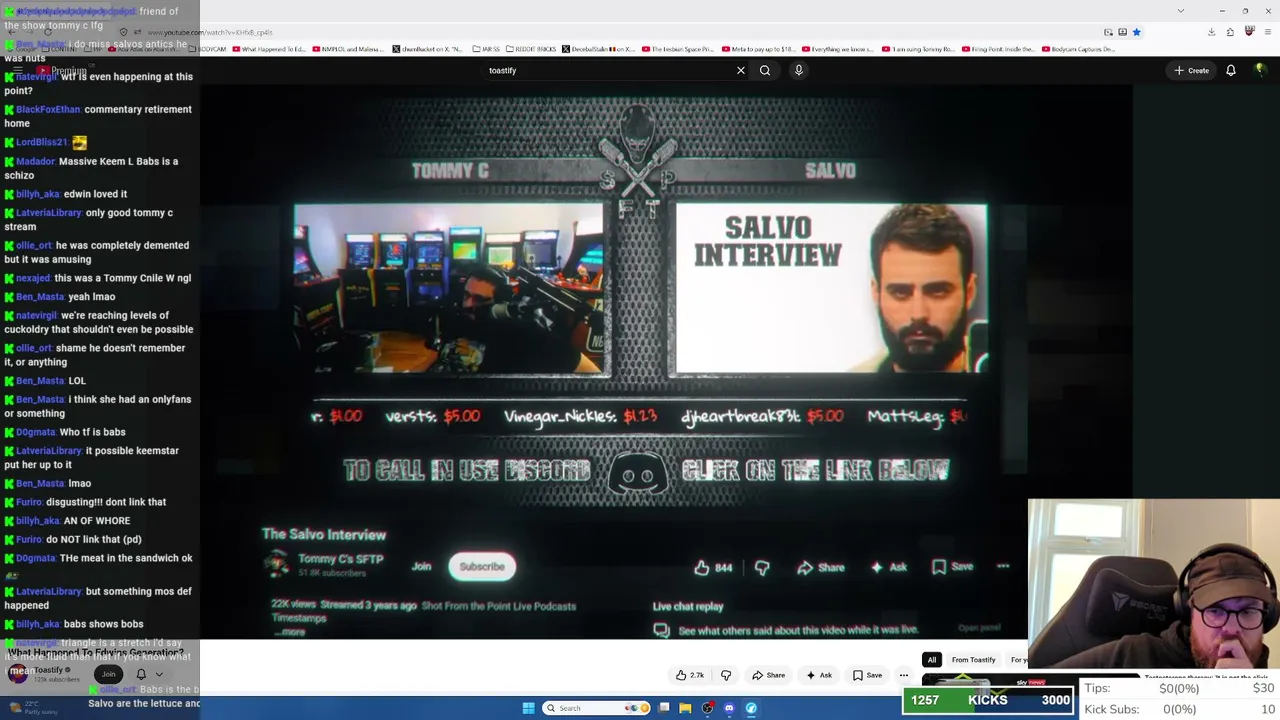Open the 'Bodycam Captures De...' bookmark
1280x720 pixels.
click(1078, 49)
